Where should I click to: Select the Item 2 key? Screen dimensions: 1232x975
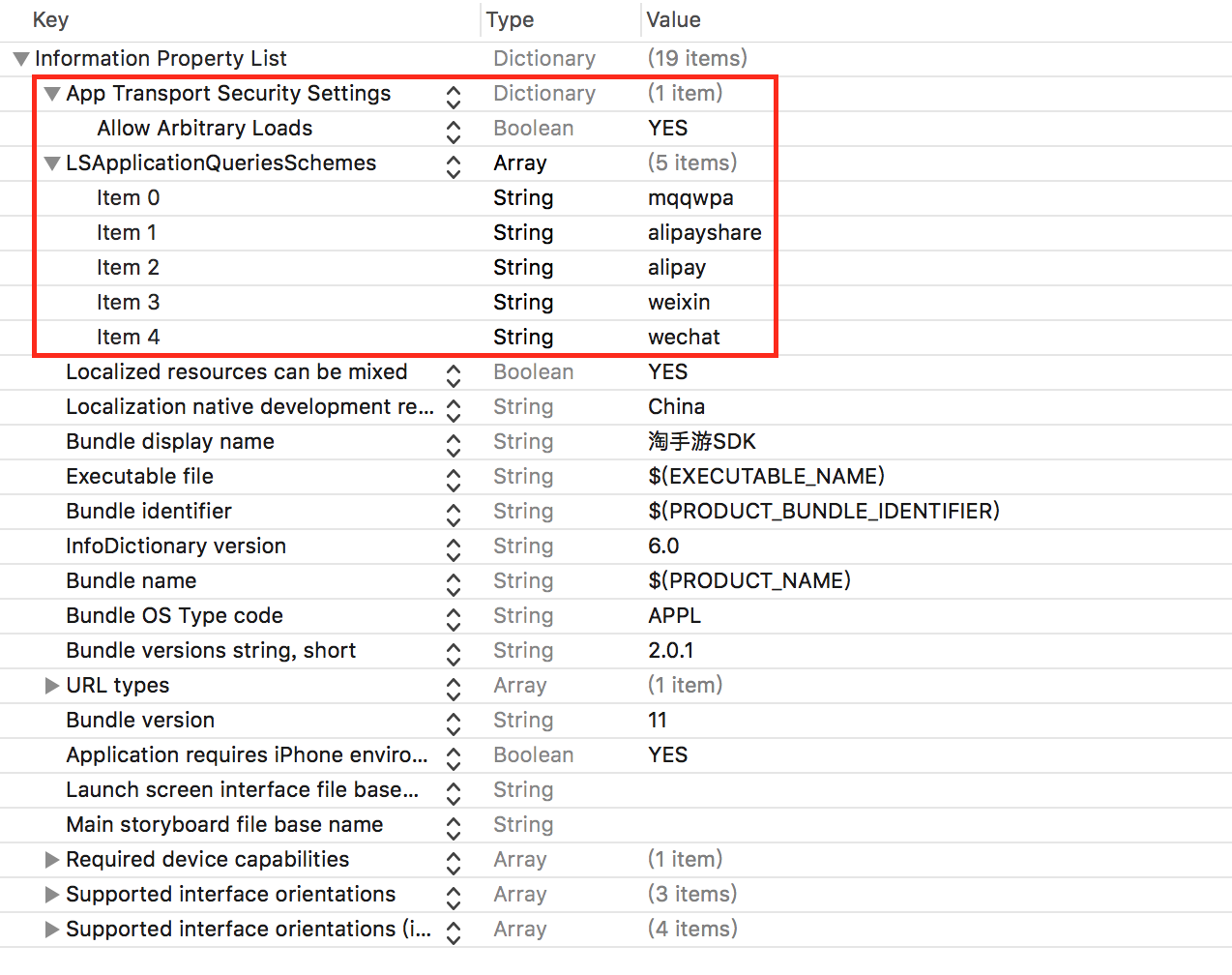[128, 268]
